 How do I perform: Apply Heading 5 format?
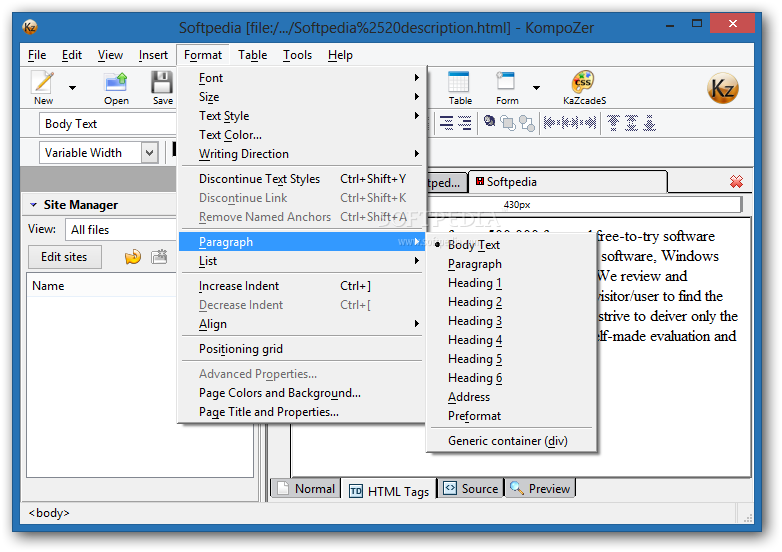511,359
